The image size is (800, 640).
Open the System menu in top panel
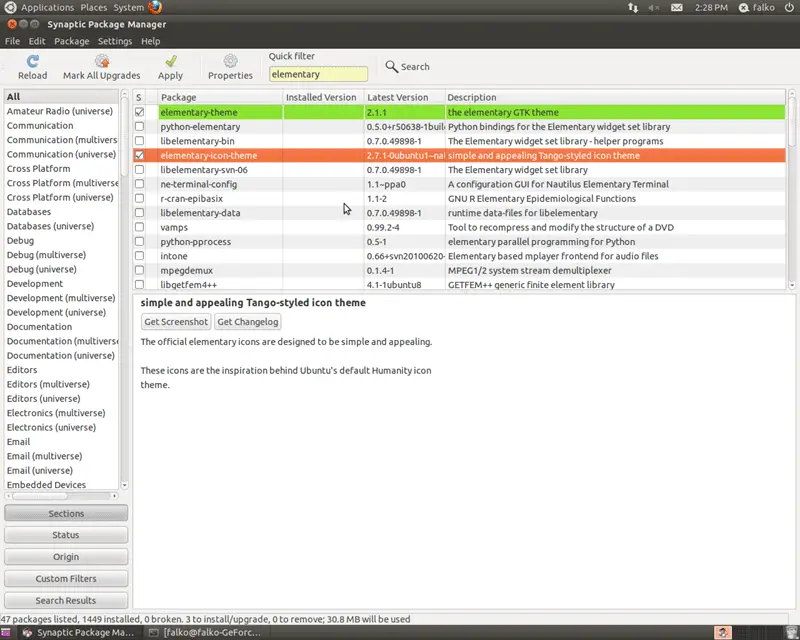[129, 8]
